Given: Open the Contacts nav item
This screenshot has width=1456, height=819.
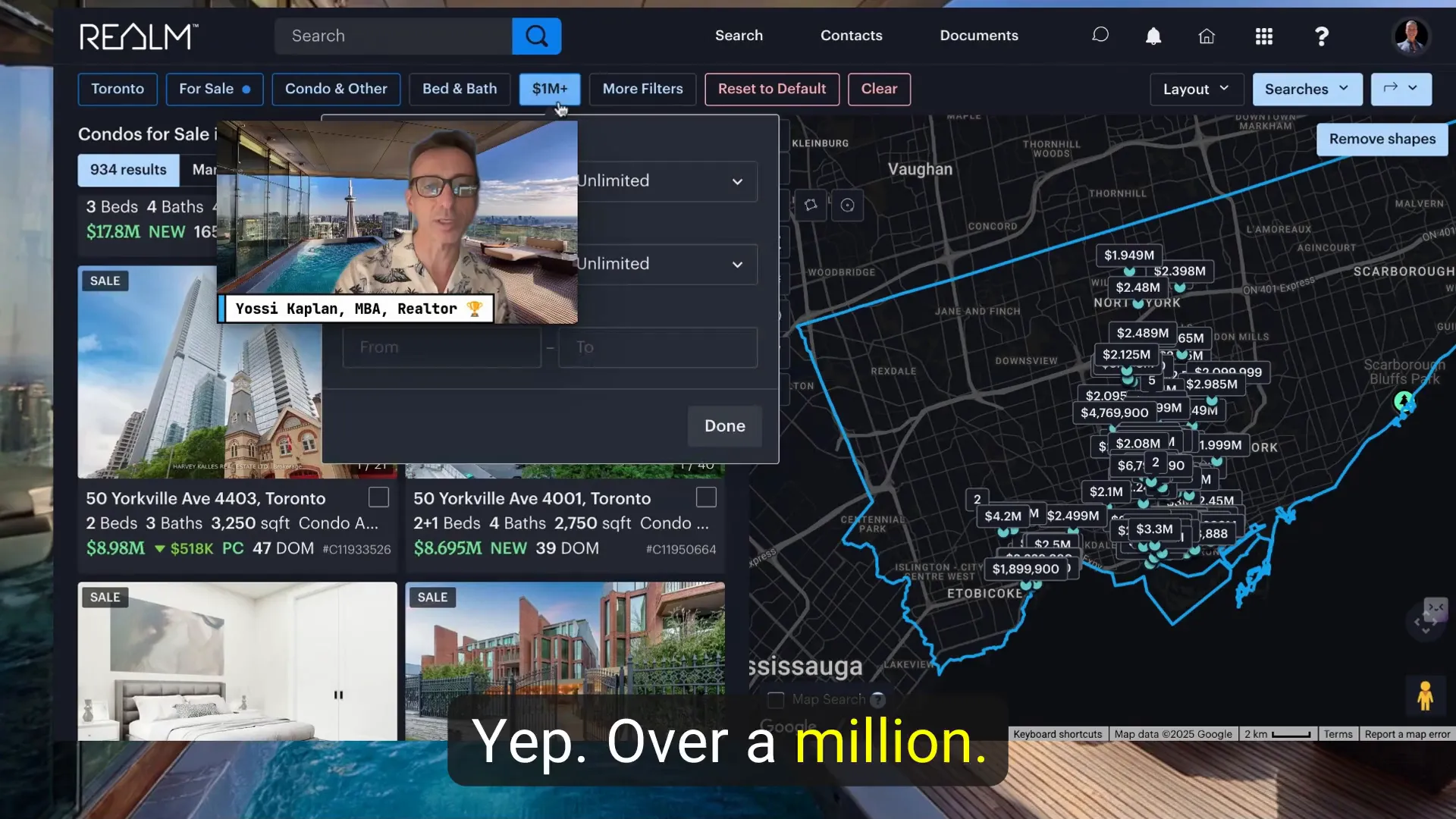Looking at the screenshot, I should point(851,36).
